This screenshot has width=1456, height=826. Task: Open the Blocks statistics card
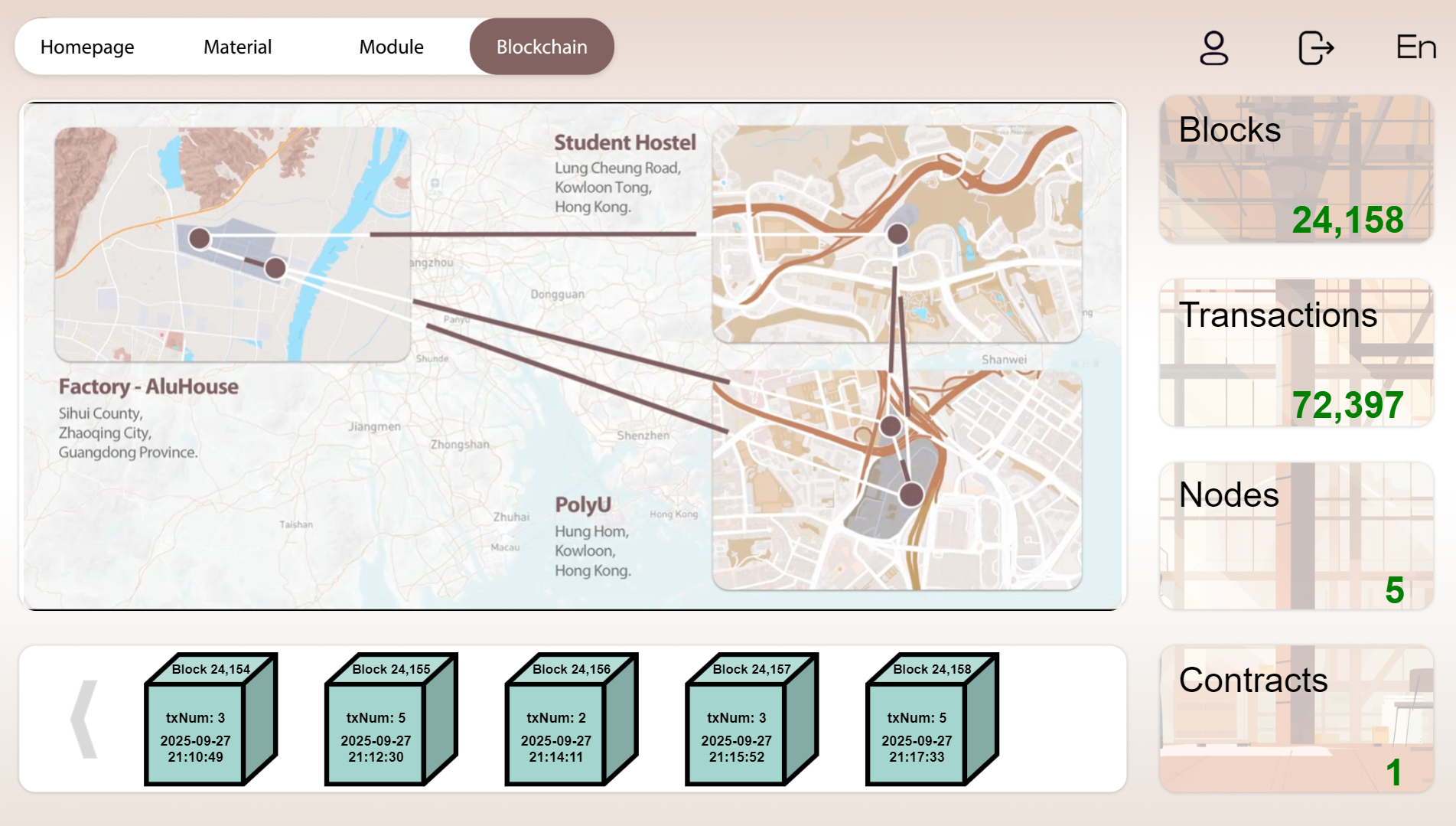[x=1295, y=169]
